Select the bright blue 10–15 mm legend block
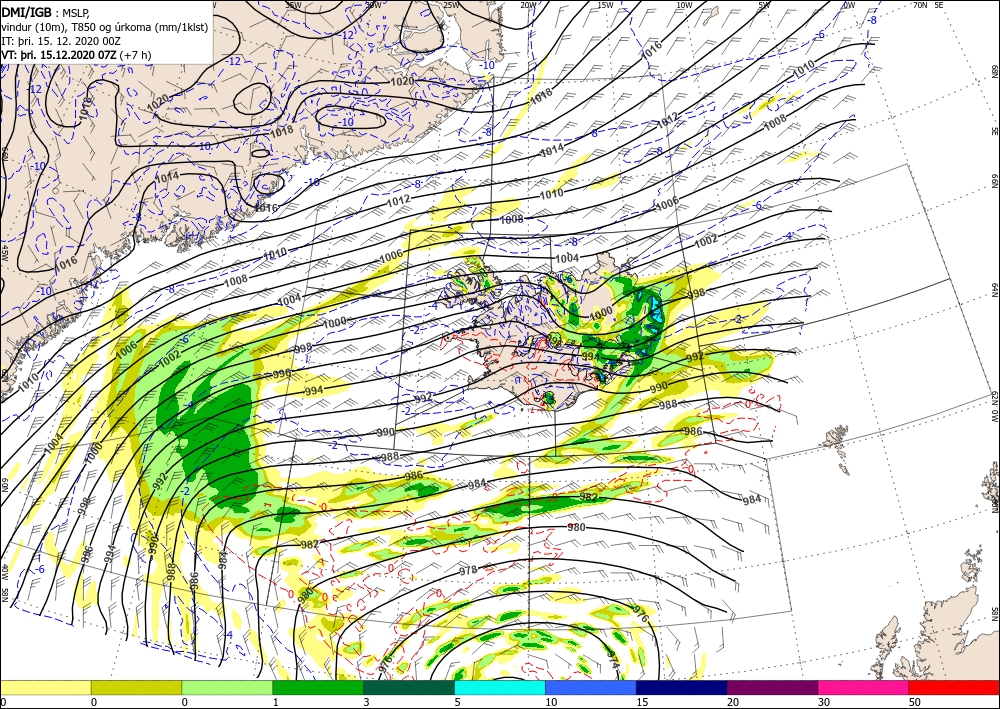This screenshot has height=709, width=1000. [x=591, y=687]
